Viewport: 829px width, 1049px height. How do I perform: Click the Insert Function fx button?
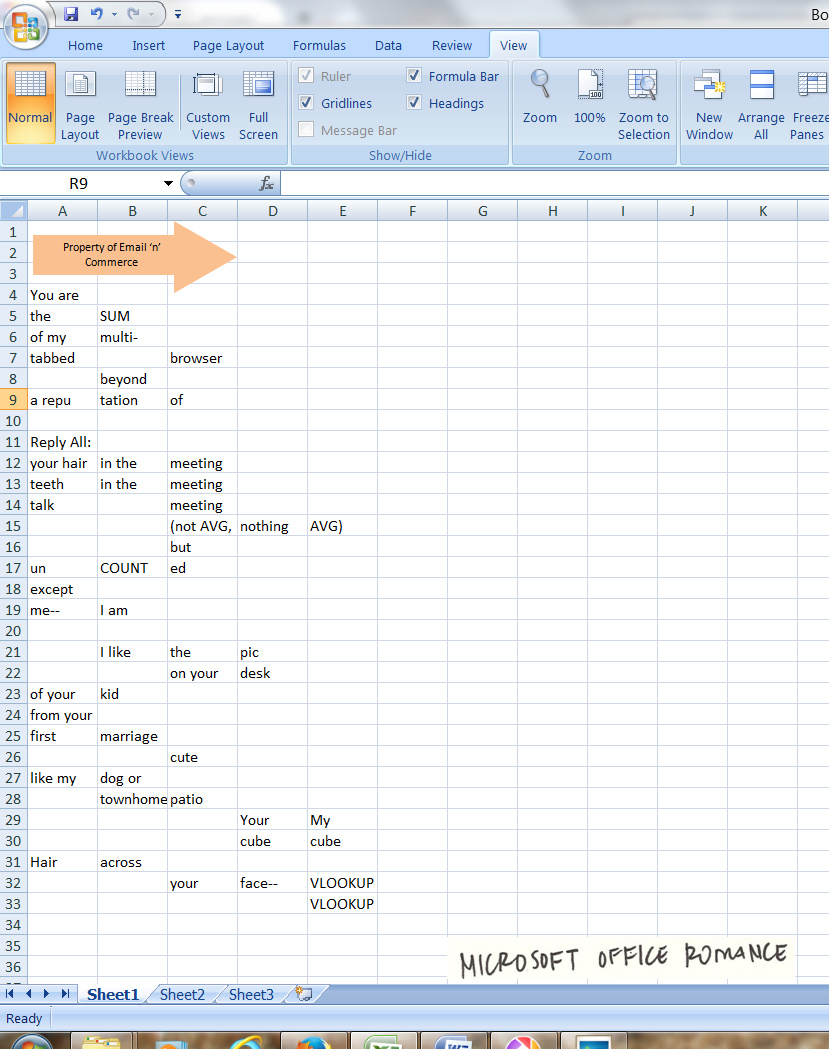(x=266, y=184)
